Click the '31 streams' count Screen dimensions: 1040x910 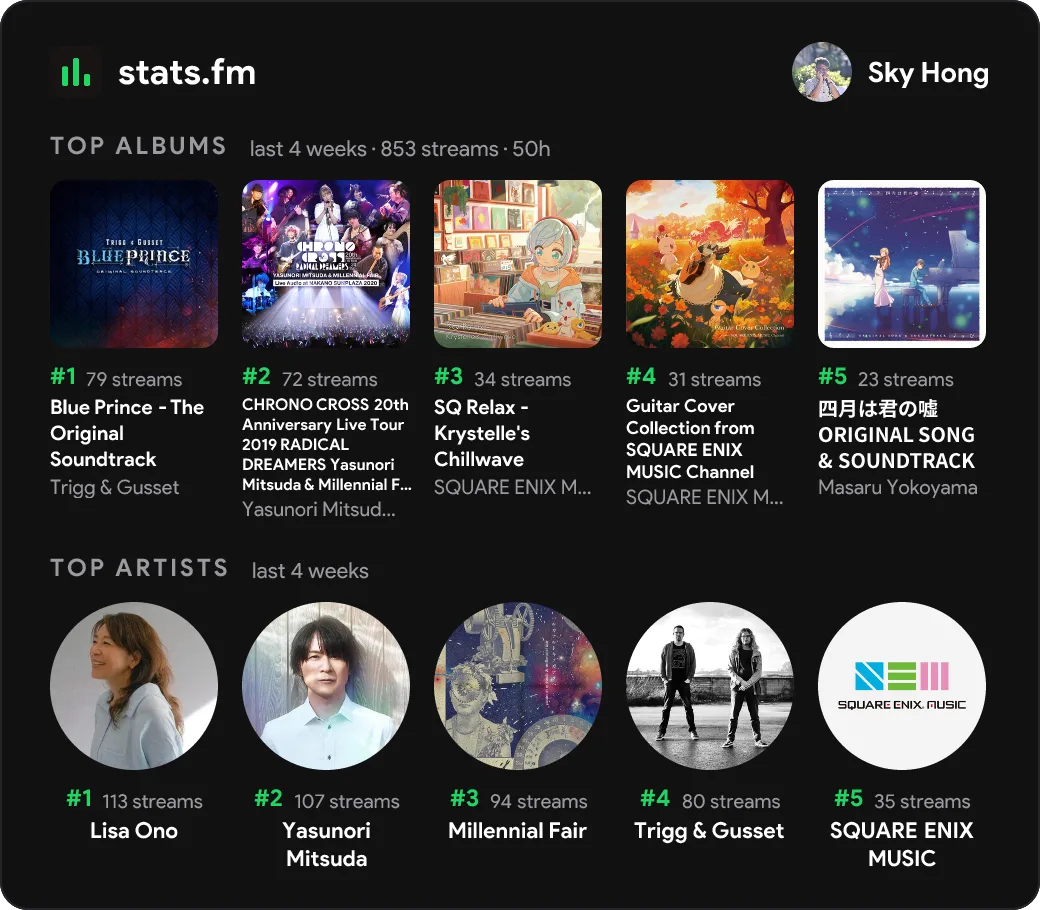pos(714,379)
